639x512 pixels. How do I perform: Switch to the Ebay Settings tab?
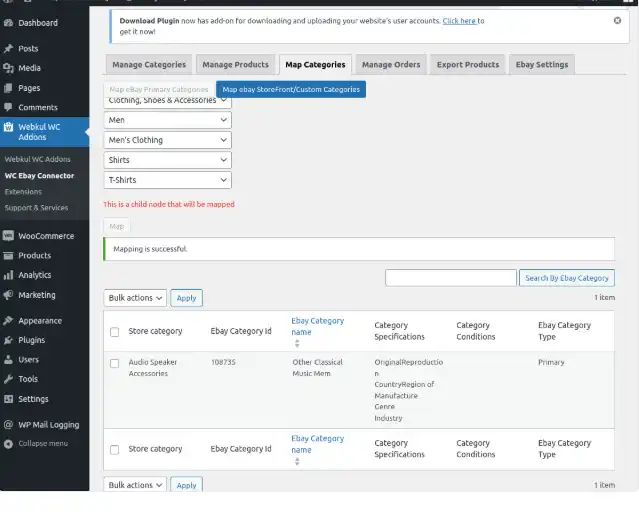tap(541, 65)
